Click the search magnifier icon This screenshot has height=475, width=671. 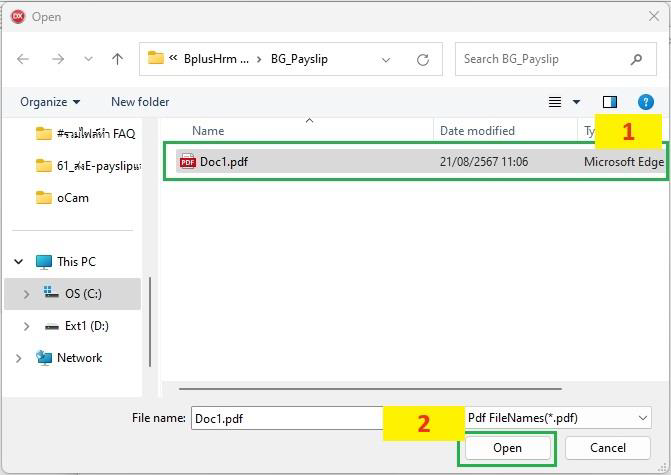point(636,59)
